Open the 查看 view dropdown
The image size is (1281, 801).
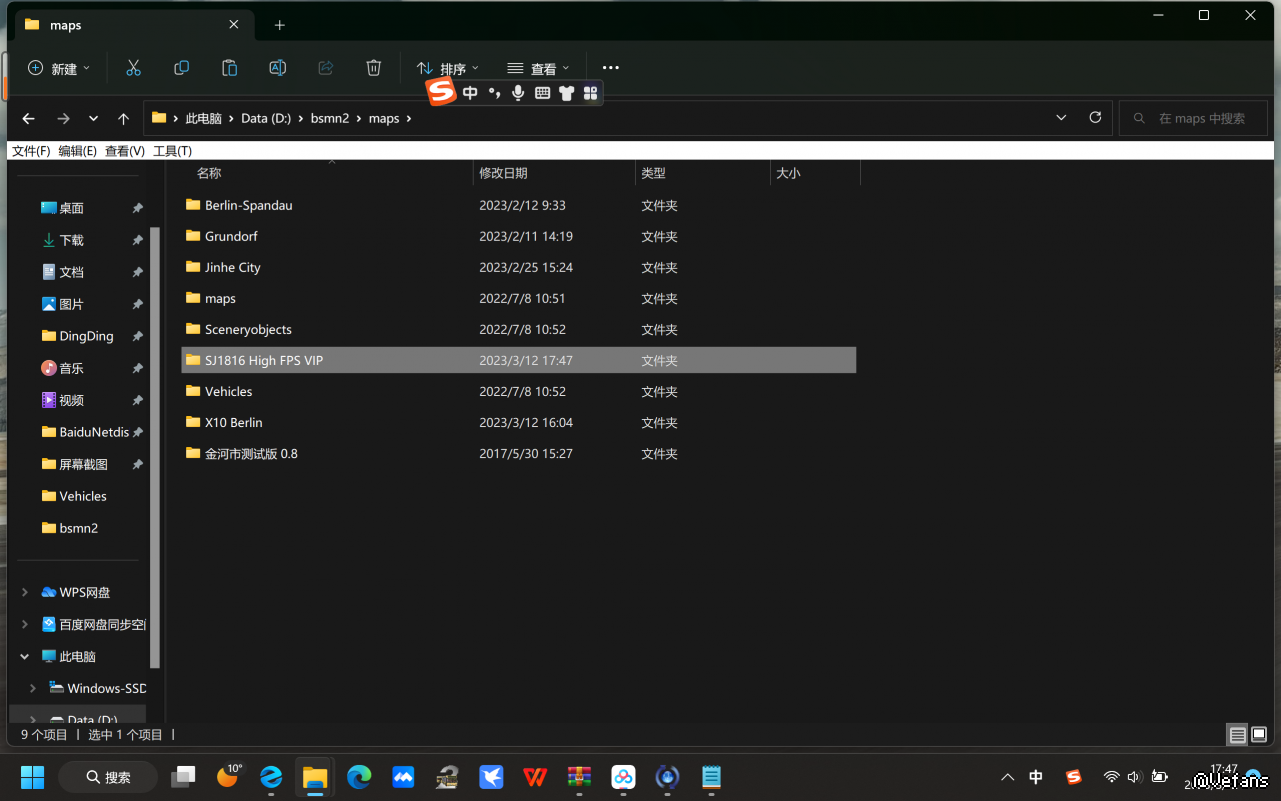[x=538, y=68]
